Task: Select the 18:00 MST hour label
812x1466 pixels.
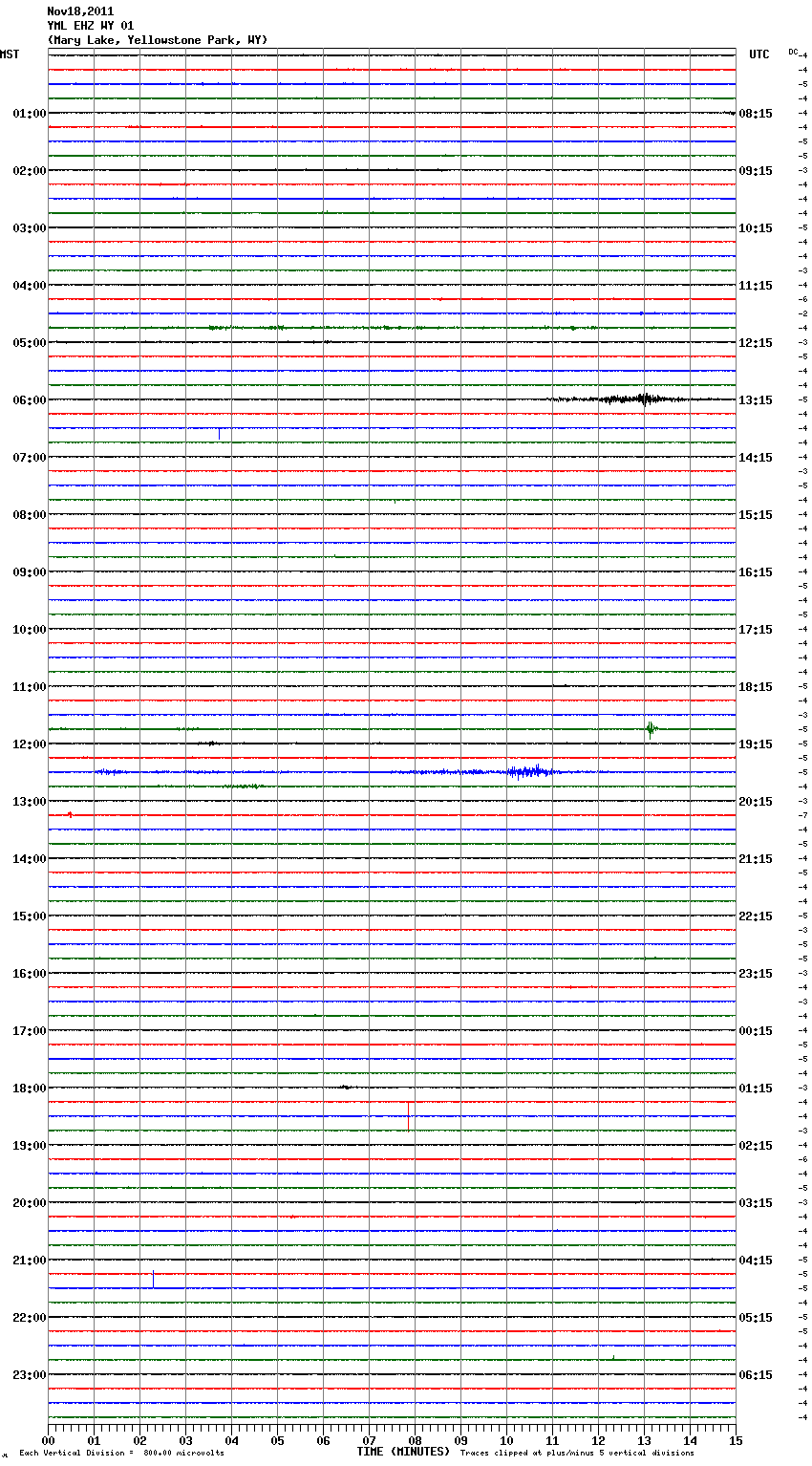Action: (x=30, y=1089)
